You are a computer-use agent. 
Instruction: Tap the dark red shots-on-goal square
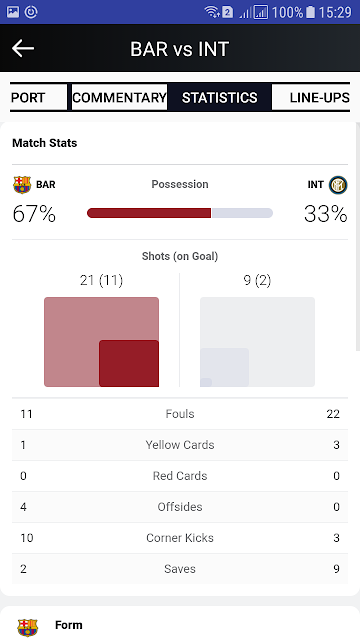129,363
